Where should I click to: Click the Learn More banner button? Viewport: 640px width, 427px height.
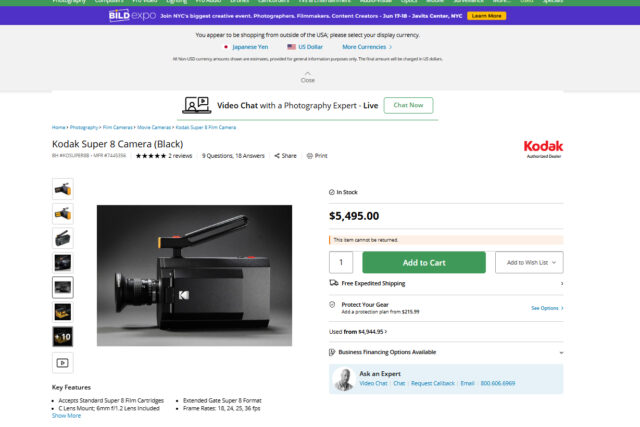click(486, 16)
